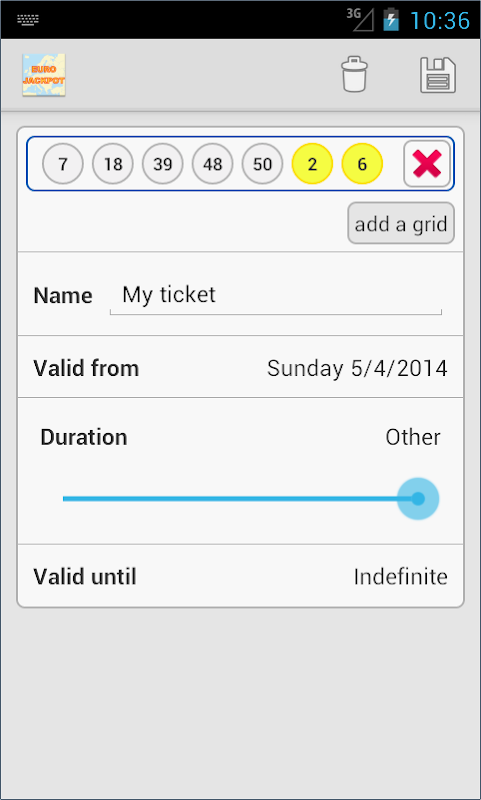The width and height of the screenshot is (481, 800).
Task: Click the add a grid button
Action: coord(401,223)
